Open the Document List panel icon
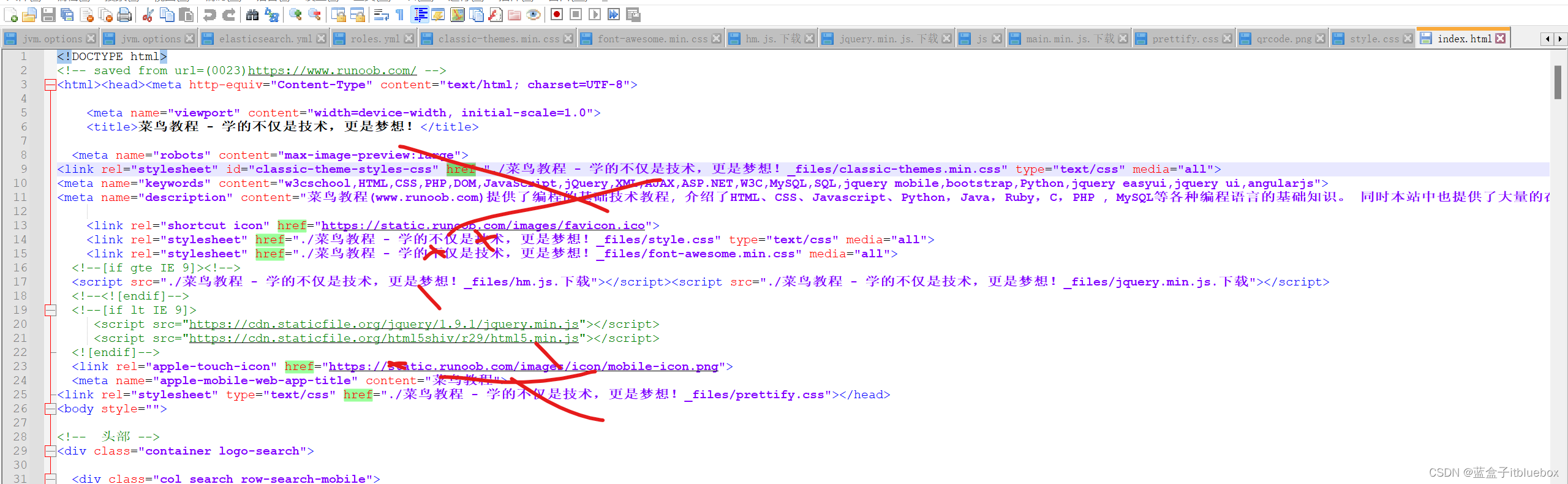Screen dimensions: 1568x484 click(x=477, y=15)
